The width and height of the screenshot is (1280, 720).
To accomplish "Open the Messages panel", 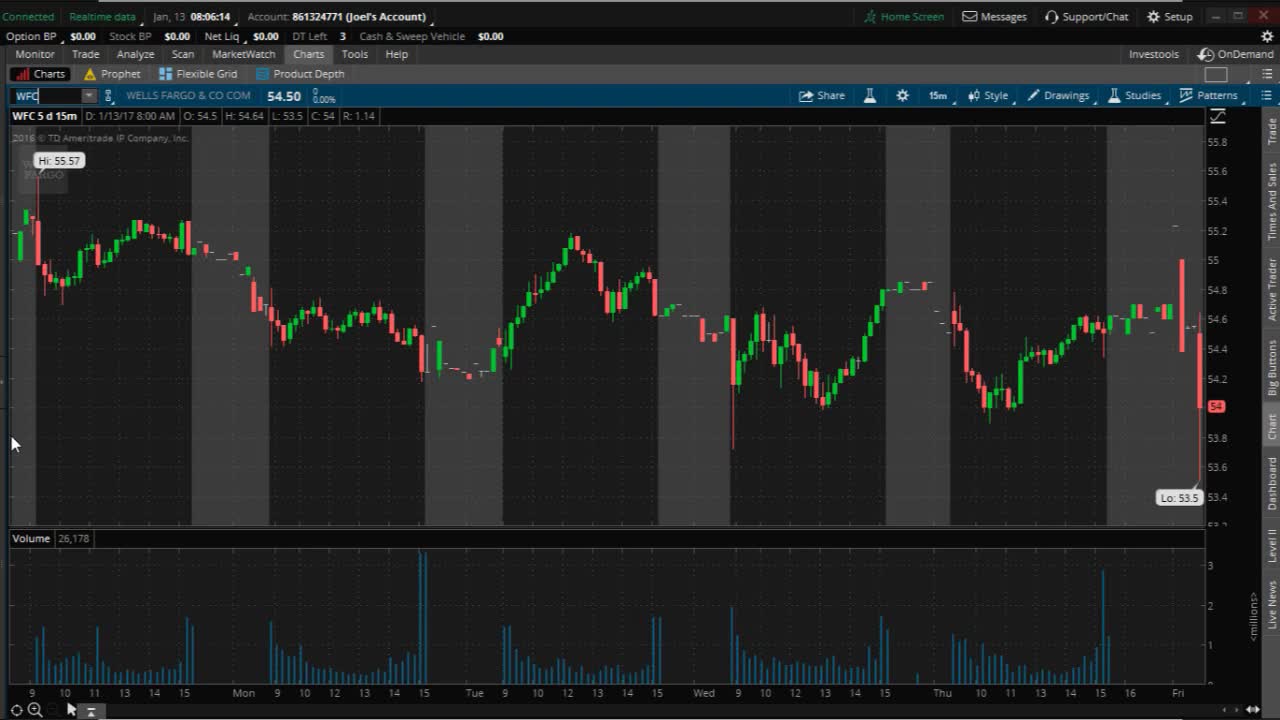I will [x=994, y=16].
